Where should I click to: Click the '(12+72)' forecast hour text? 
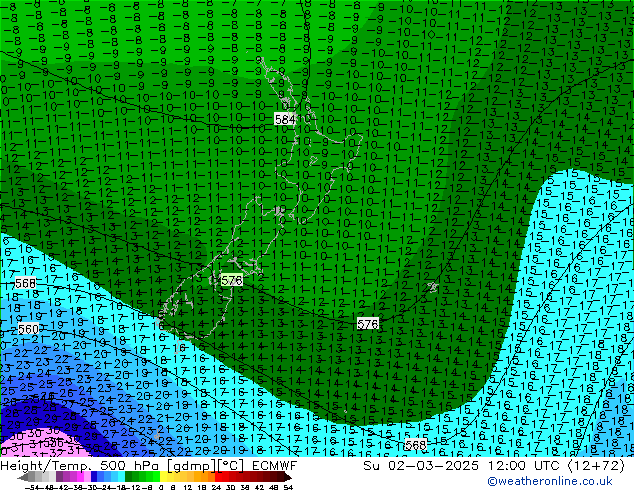coord(597,466)
